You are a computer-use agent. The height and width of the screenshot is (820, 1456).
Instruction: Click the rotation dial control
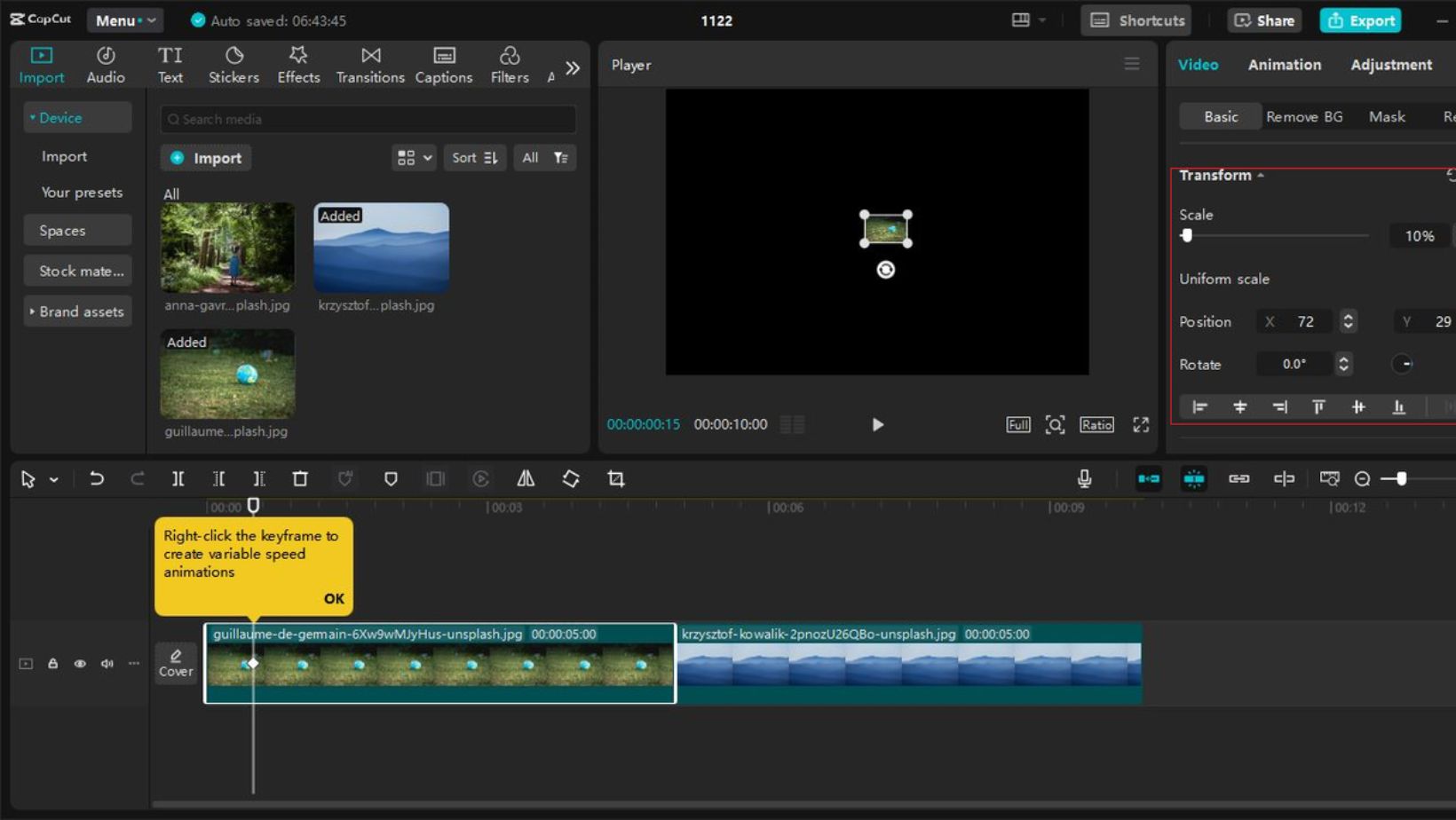tap(1402, 364)
